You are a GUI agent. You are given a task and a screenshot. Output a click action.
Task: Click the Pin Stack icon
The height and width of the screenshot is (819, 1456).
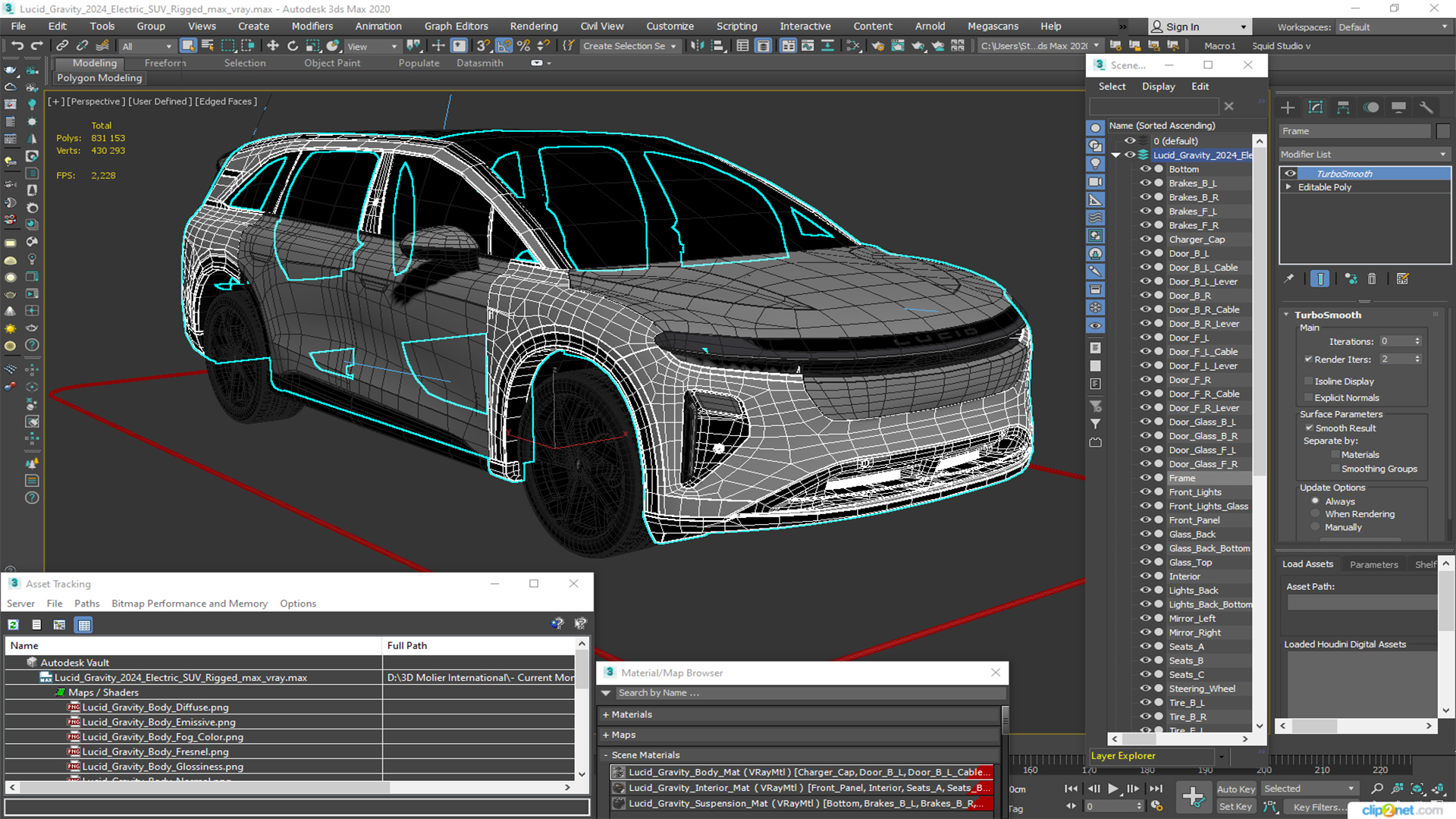[1289, 279]
